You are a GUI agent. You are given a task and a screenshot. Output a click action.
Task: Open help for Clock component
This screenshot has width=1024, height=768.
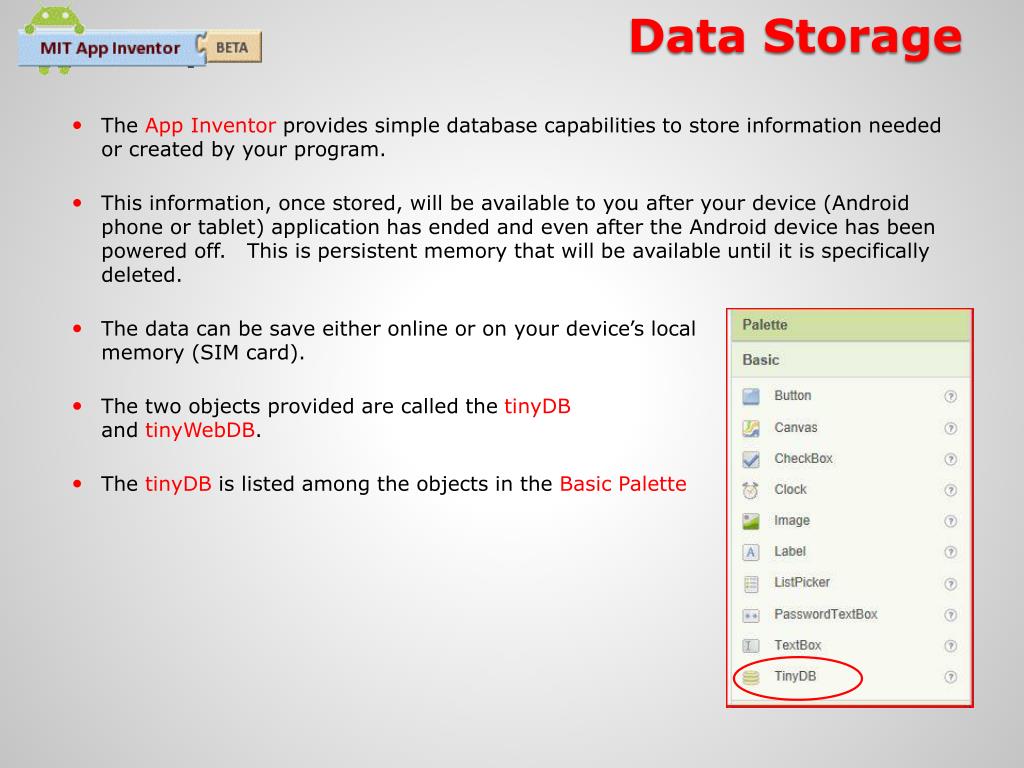pos(951,490)
